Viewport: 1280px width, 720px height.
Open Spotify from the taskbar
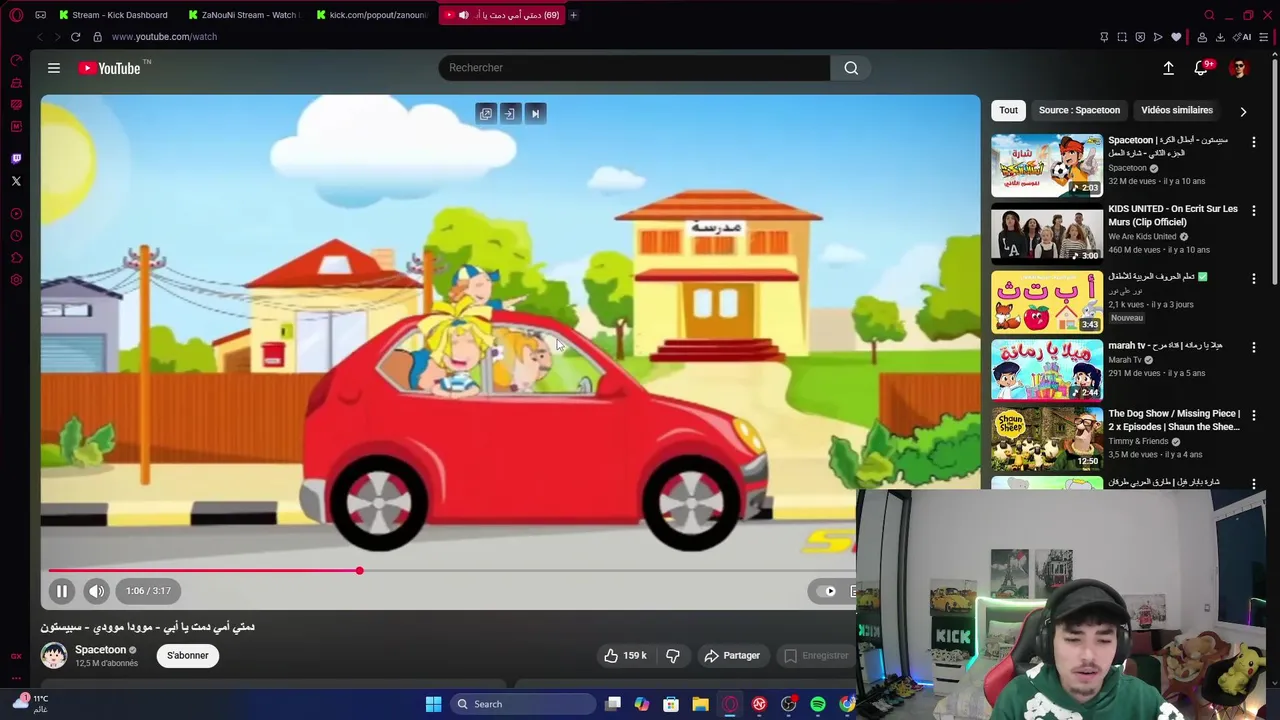pyautogui.click(x=818, y=704)
